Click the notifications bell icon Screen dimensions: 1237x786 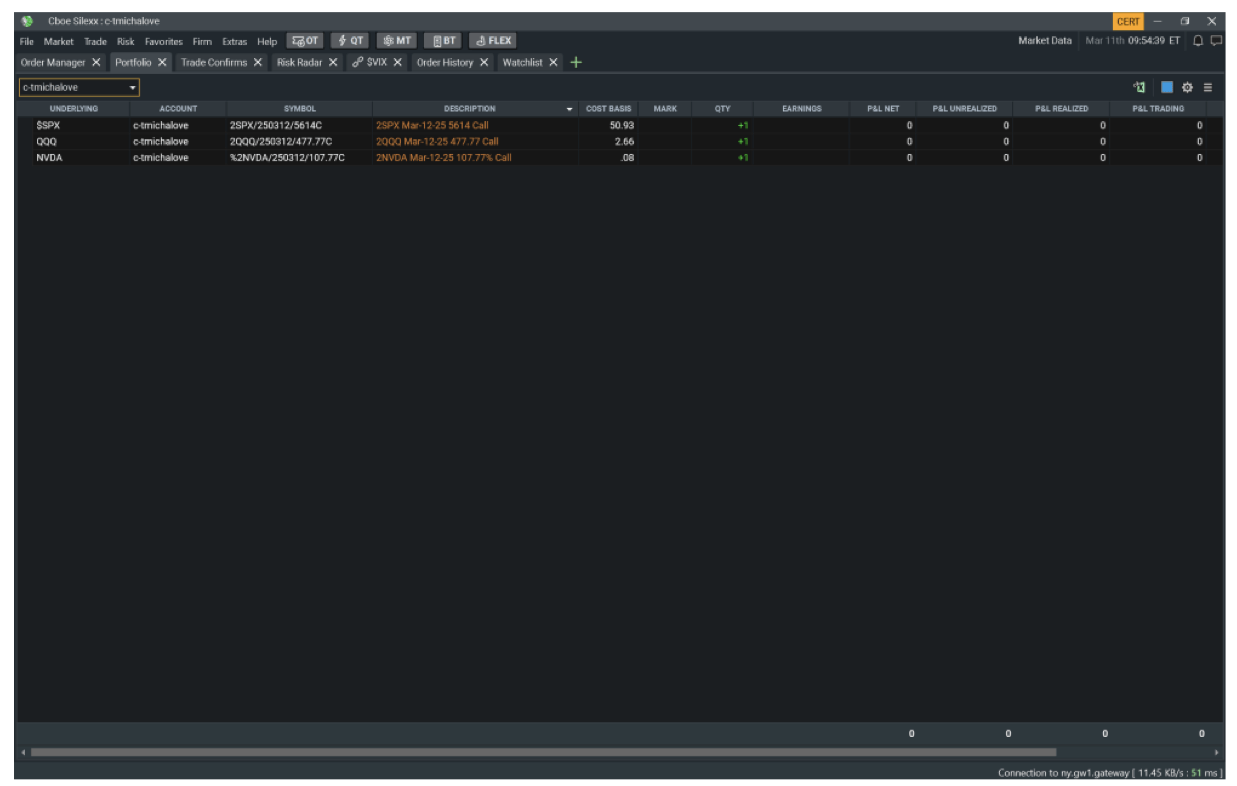(x=1198, y=41)
